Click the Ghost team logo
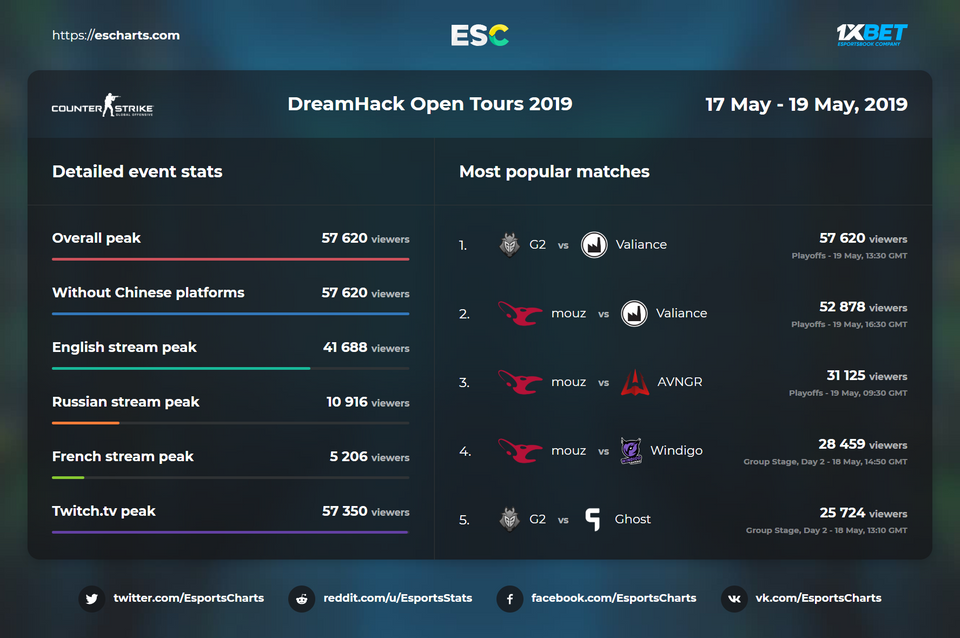This screenshot has width=960, height=638. pyautogui.click(x=593, y=519)
